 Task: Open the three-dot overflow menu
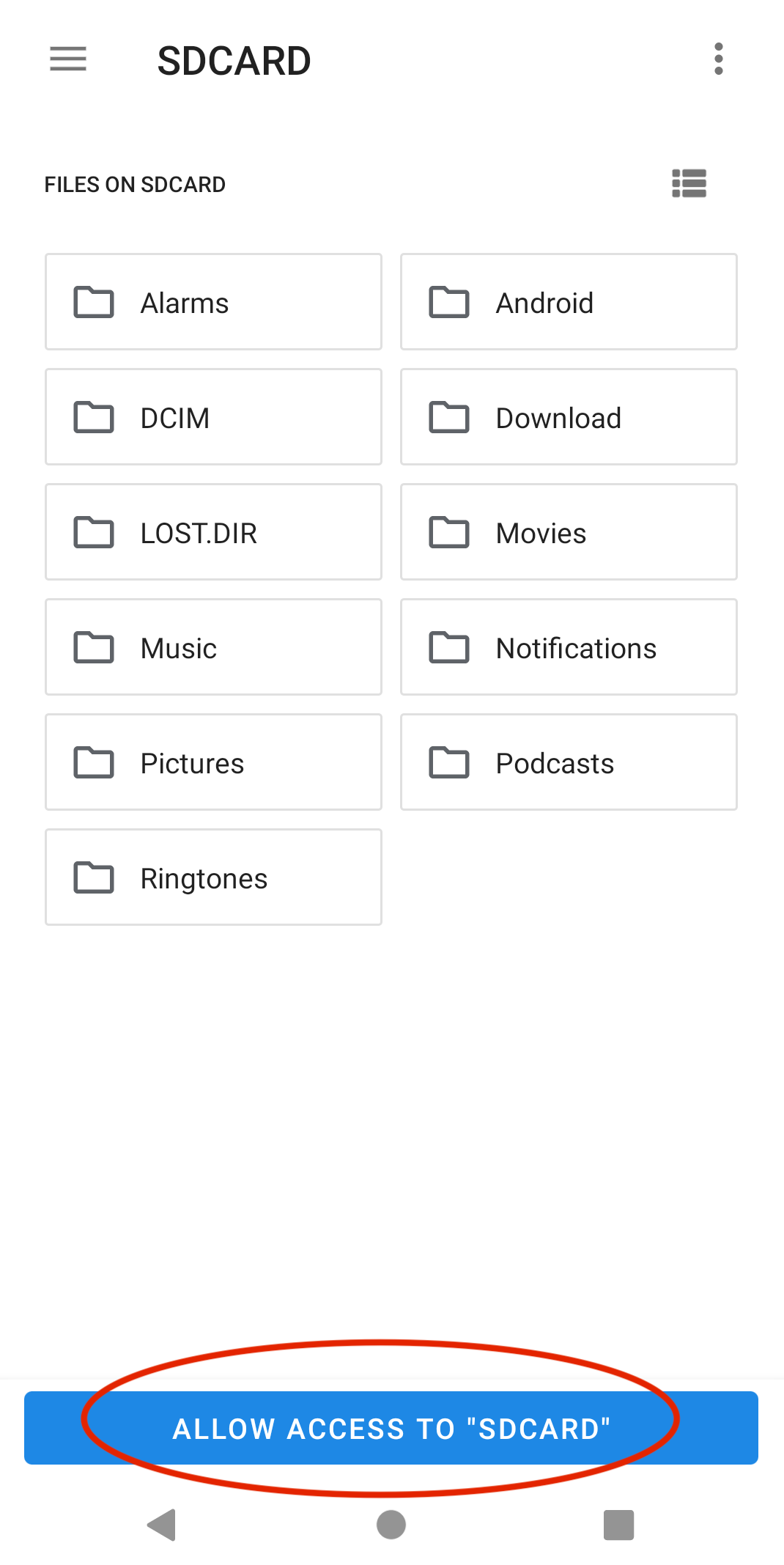719,59
